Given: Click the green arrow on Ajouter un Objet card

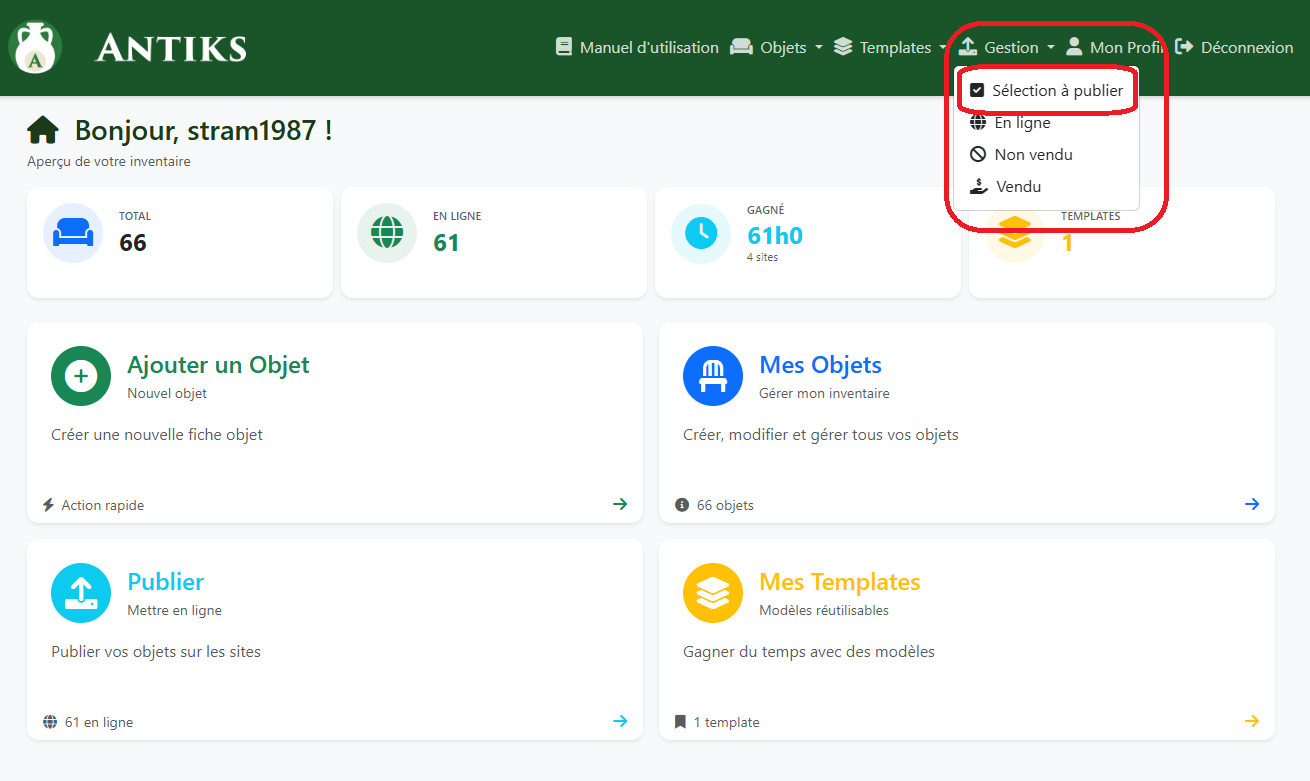Looking at the screenshot, I should [x=620, y=504].
